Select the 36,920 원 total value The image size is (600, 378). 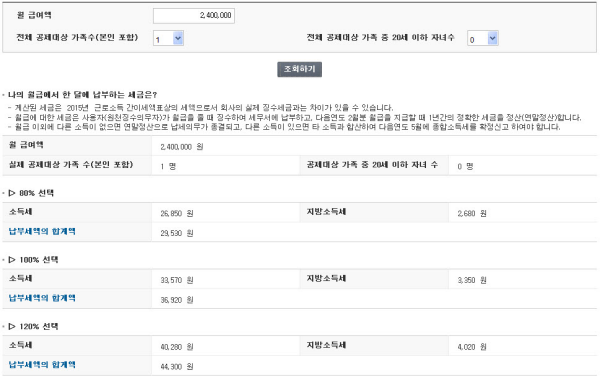point(177,300)
